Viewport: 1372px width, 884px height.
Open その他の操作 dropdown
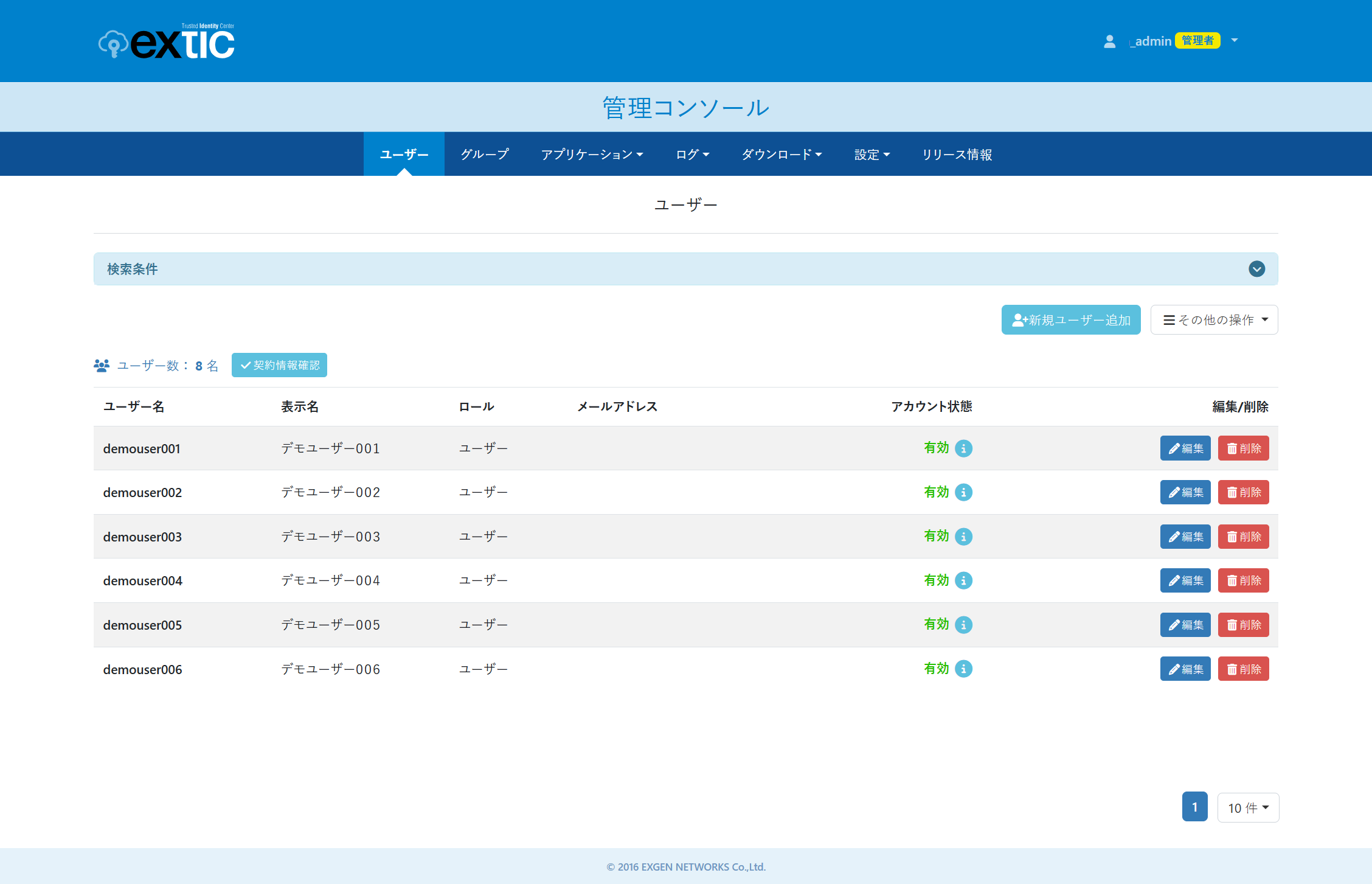[1214, 320]
